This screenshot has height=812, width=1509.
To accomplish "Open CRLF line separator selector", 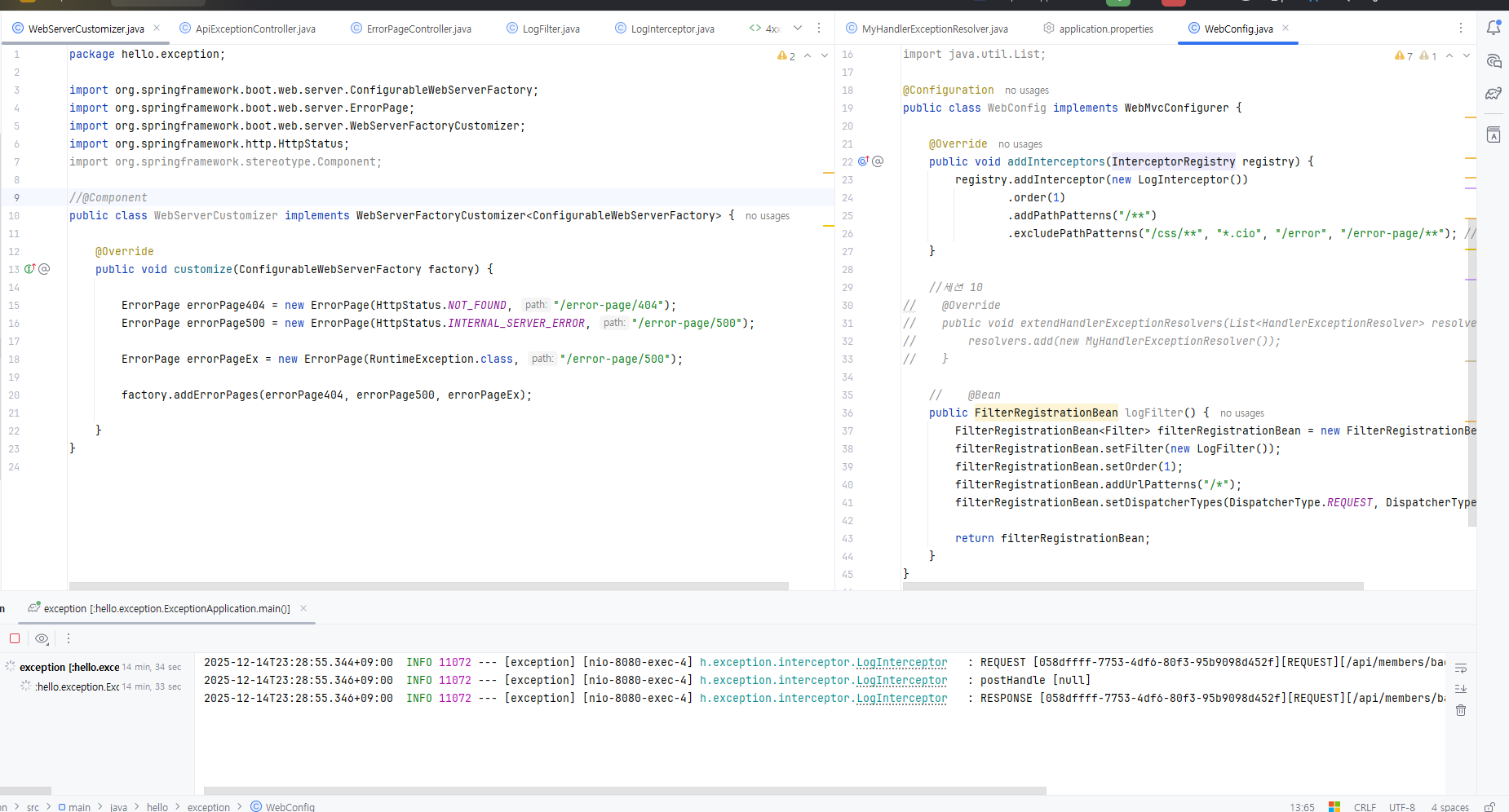I will [1365, 807].
